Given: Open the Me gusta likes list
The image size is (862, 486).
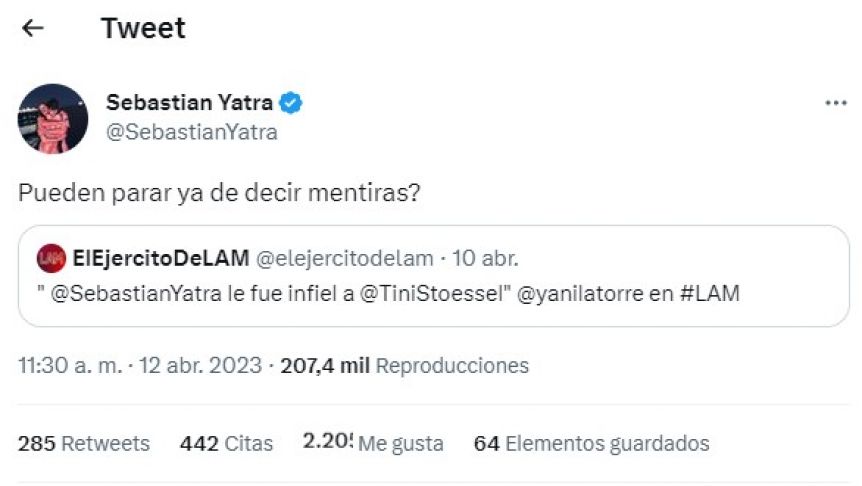Looking at the screenshot, I should point(373,443).
